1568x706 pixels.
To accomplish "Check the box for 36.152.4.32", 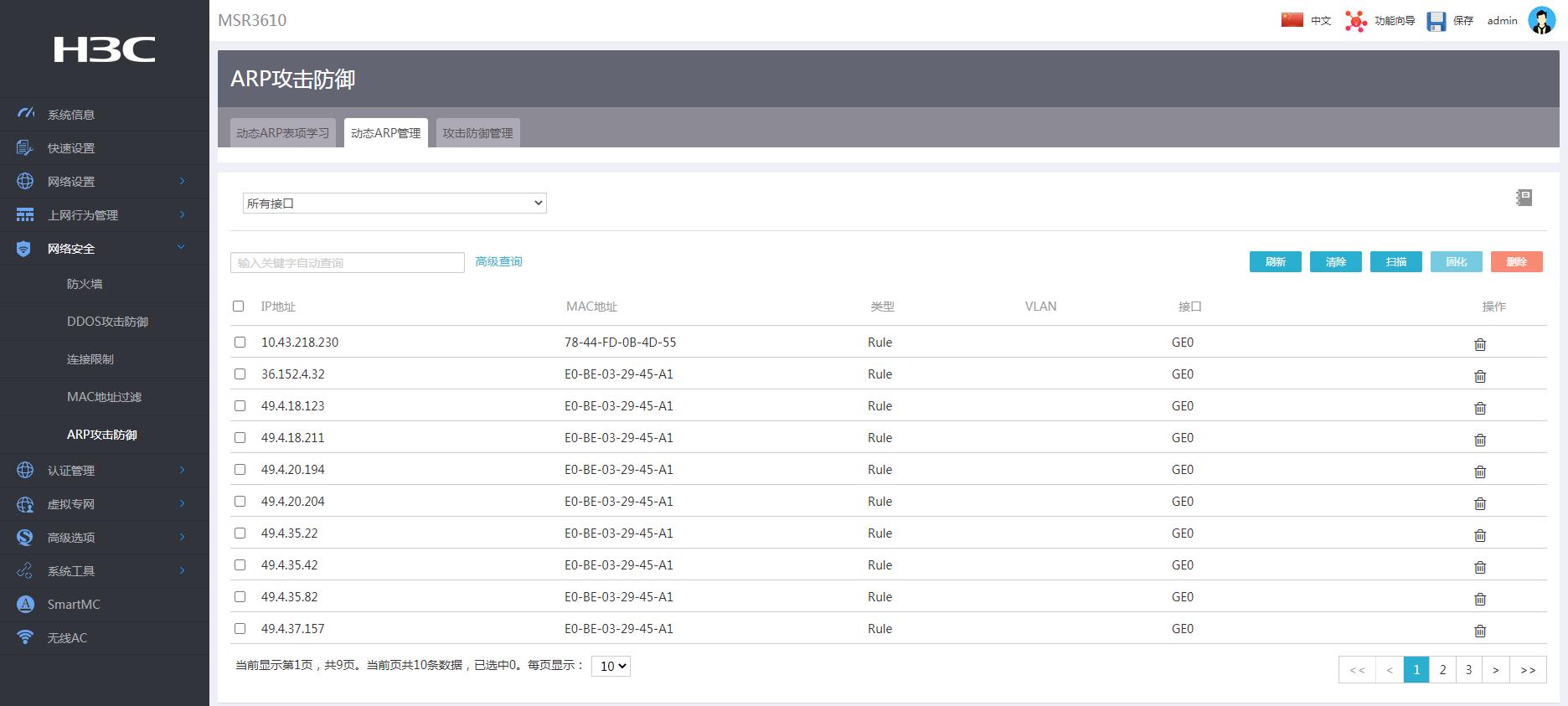I will [x=240, y=374].
